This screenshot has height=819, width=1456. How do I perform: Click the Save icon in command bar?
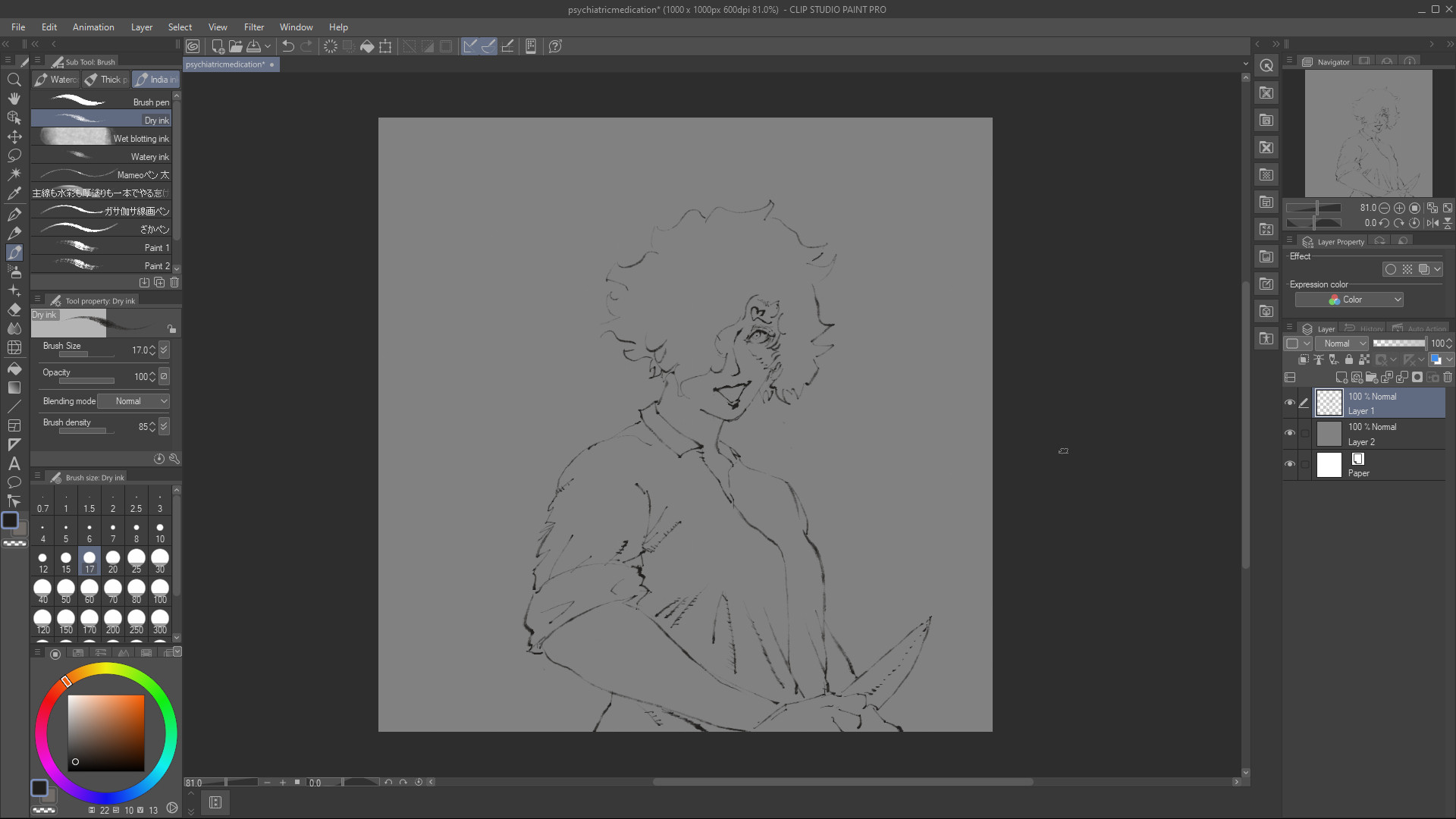click(x=254, y=46)
